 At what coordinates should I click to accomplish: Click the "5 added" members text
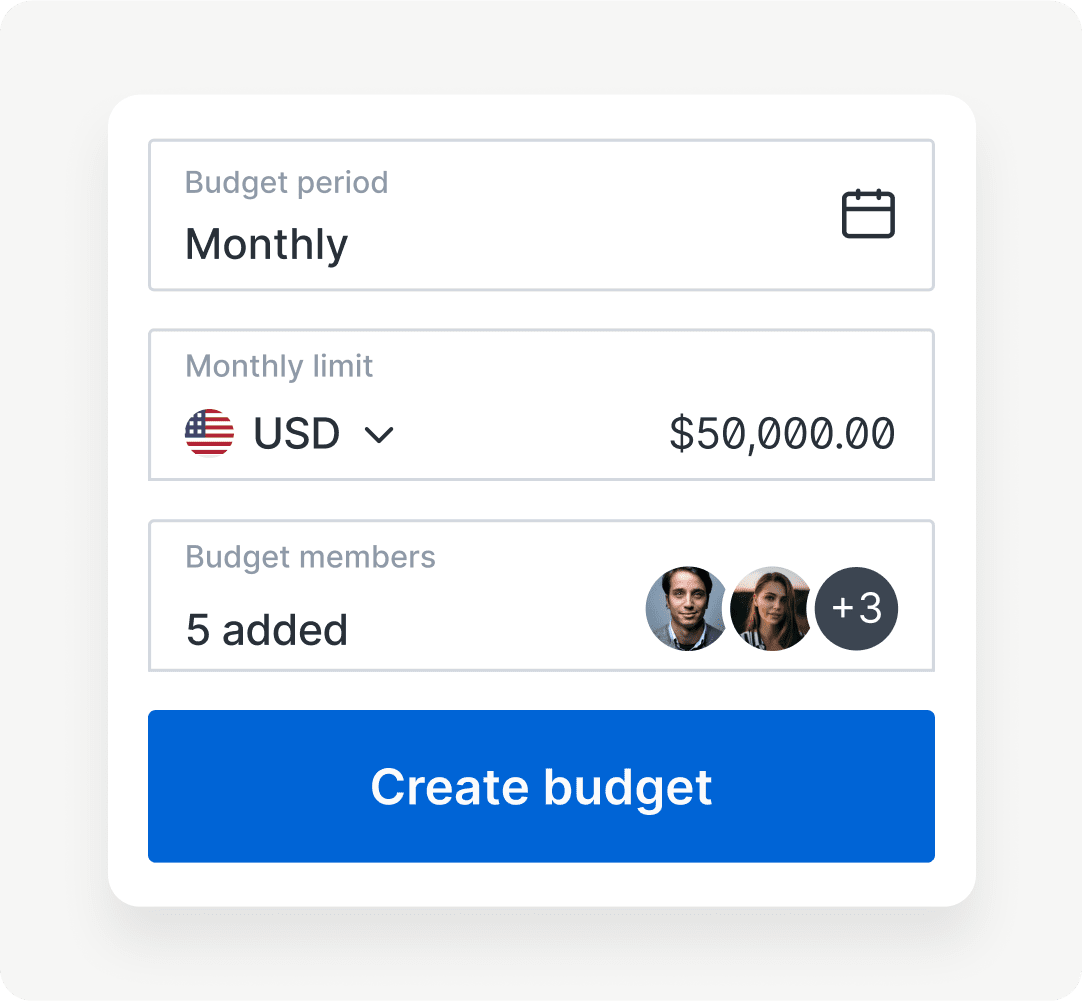(x=267, y=630)
